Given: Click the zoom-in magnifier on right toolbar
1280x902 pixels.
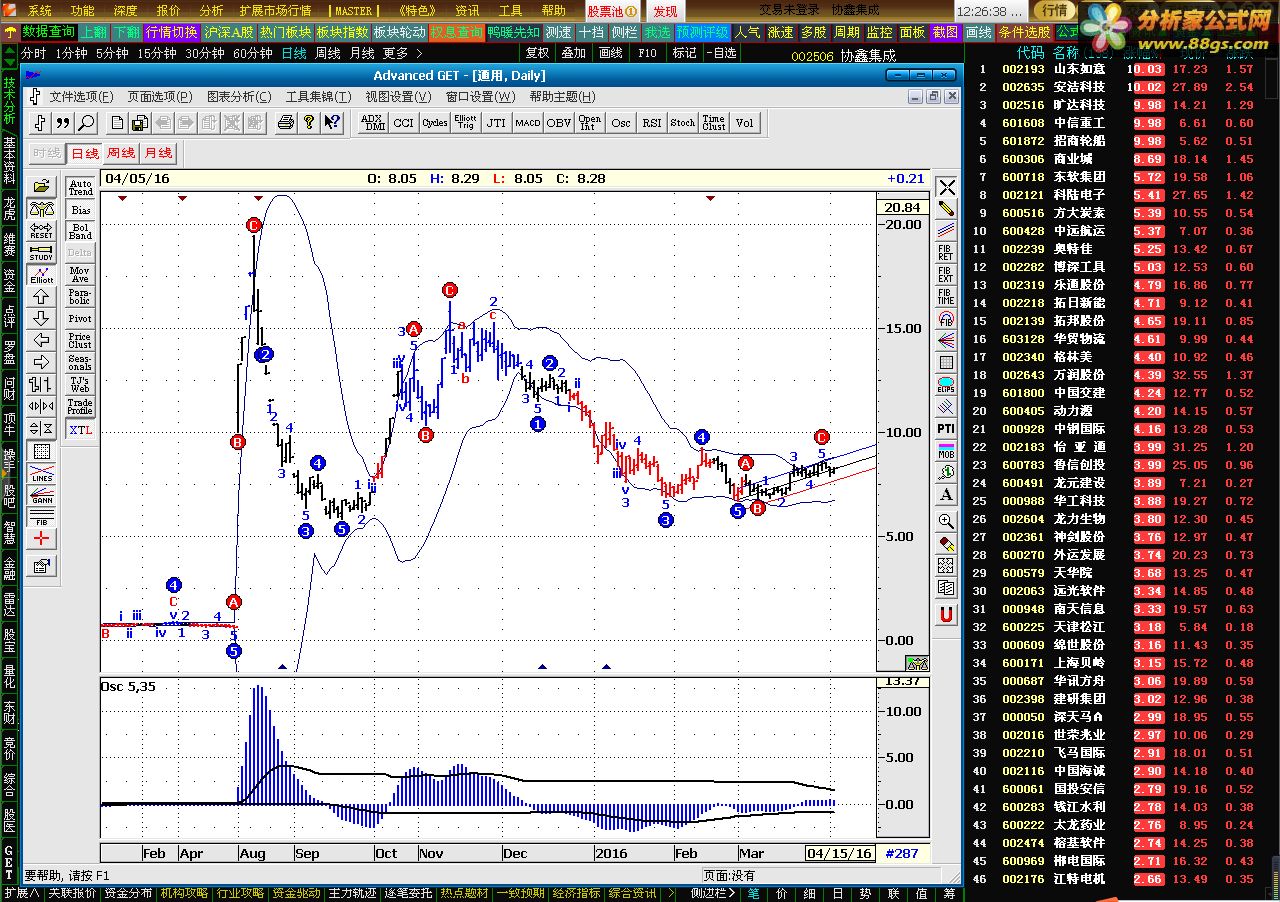Looking at the screenshot, I should coord(946,521).
